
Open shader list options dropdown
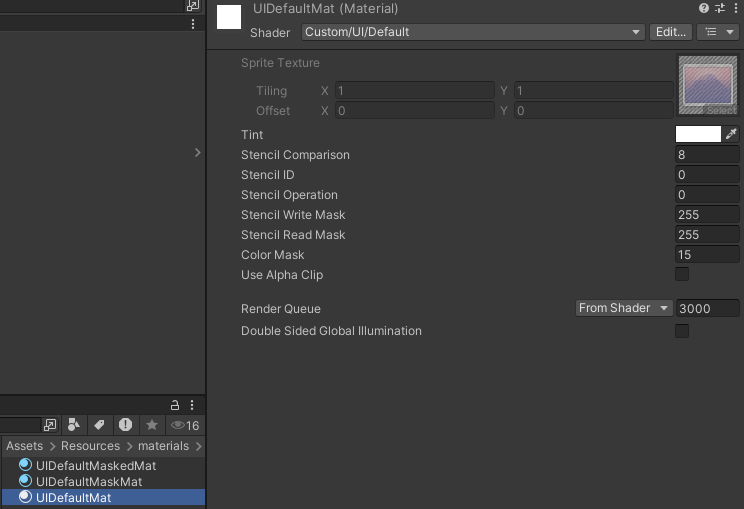point(717,32)
